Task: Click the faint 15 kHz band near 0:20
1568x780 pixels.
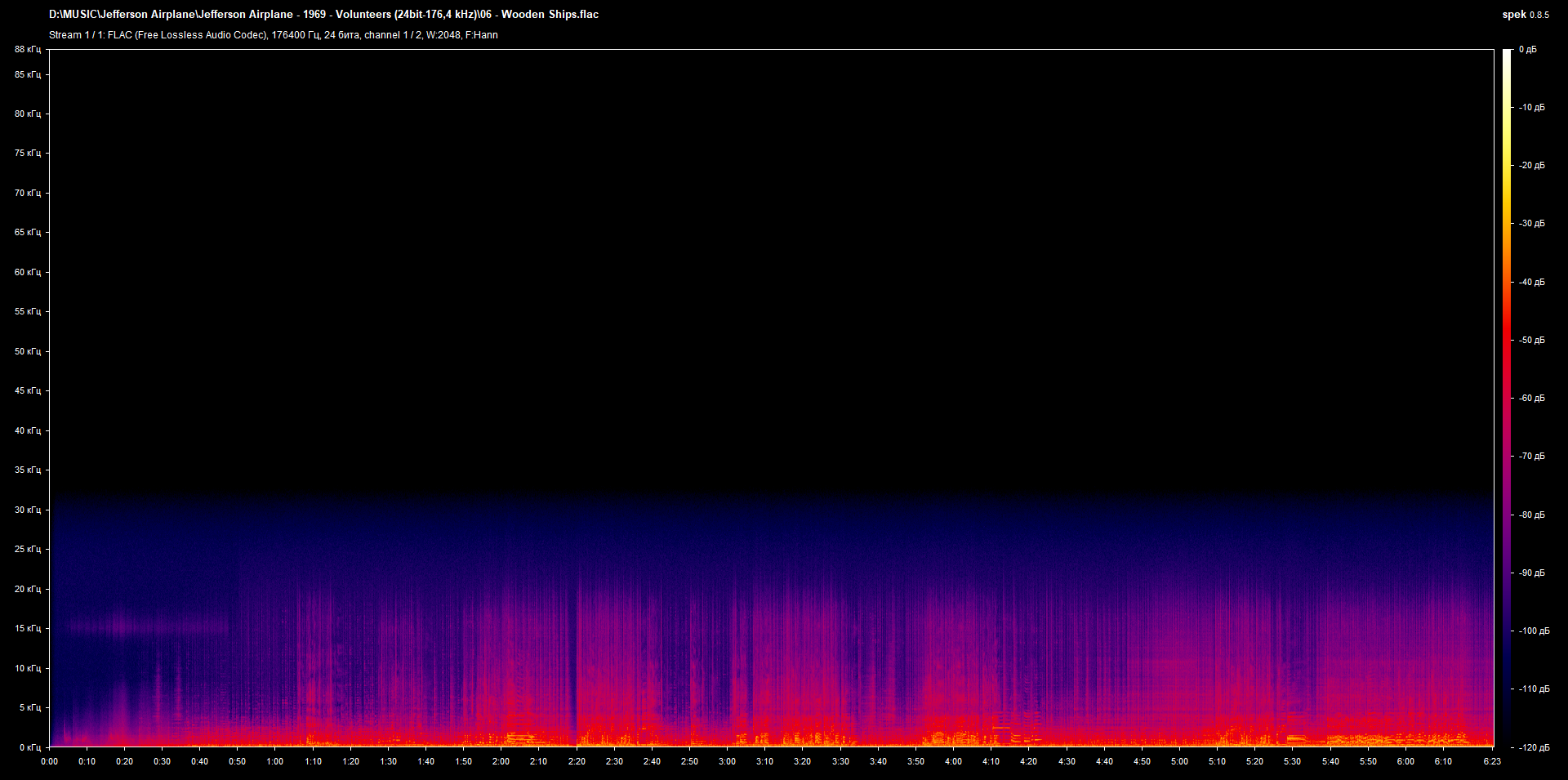Action: pos(124,627)
